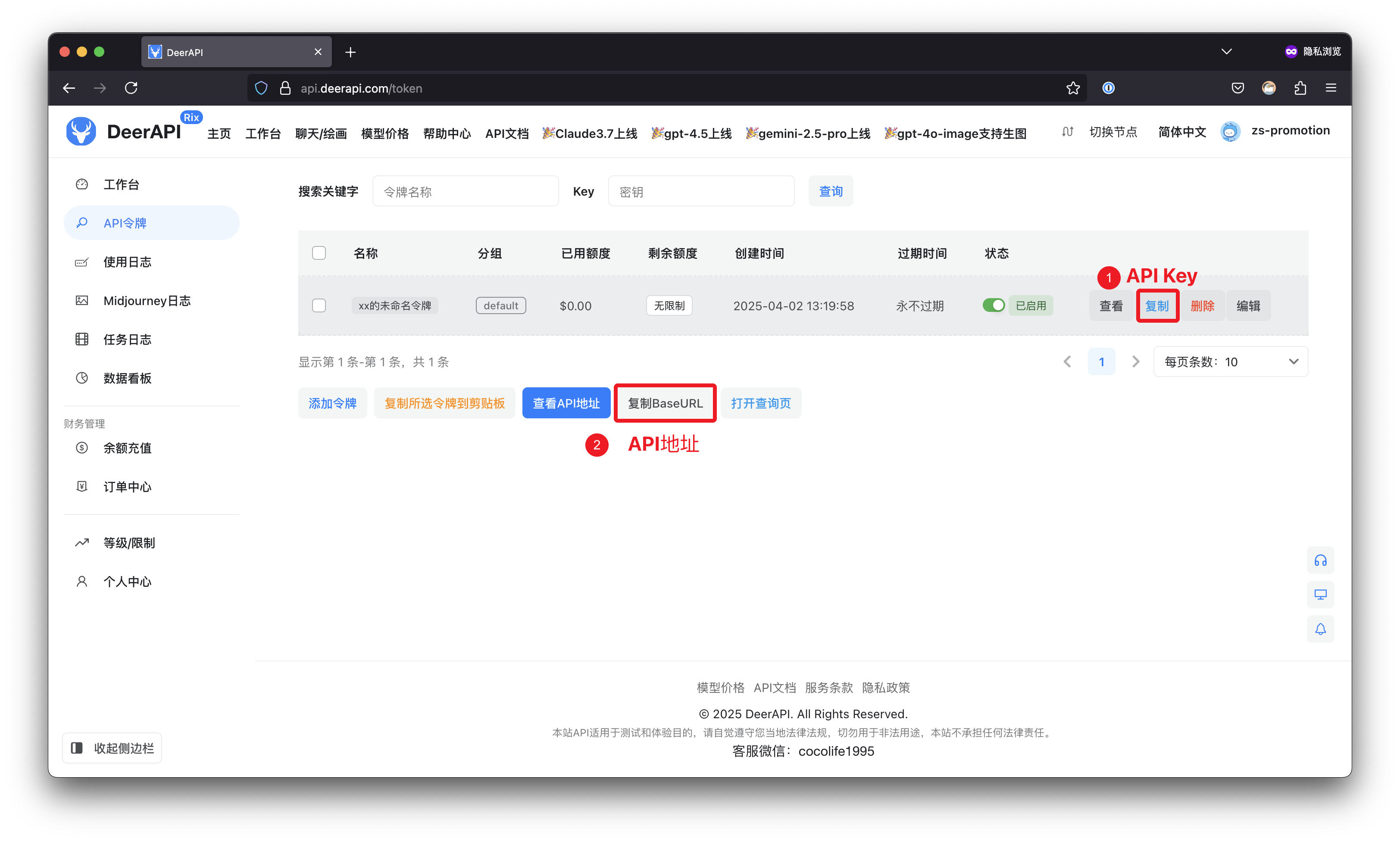Screen dimensions: 1400x841
Task: Click 复制 to copy the API key
Action: pos(1157,305)
